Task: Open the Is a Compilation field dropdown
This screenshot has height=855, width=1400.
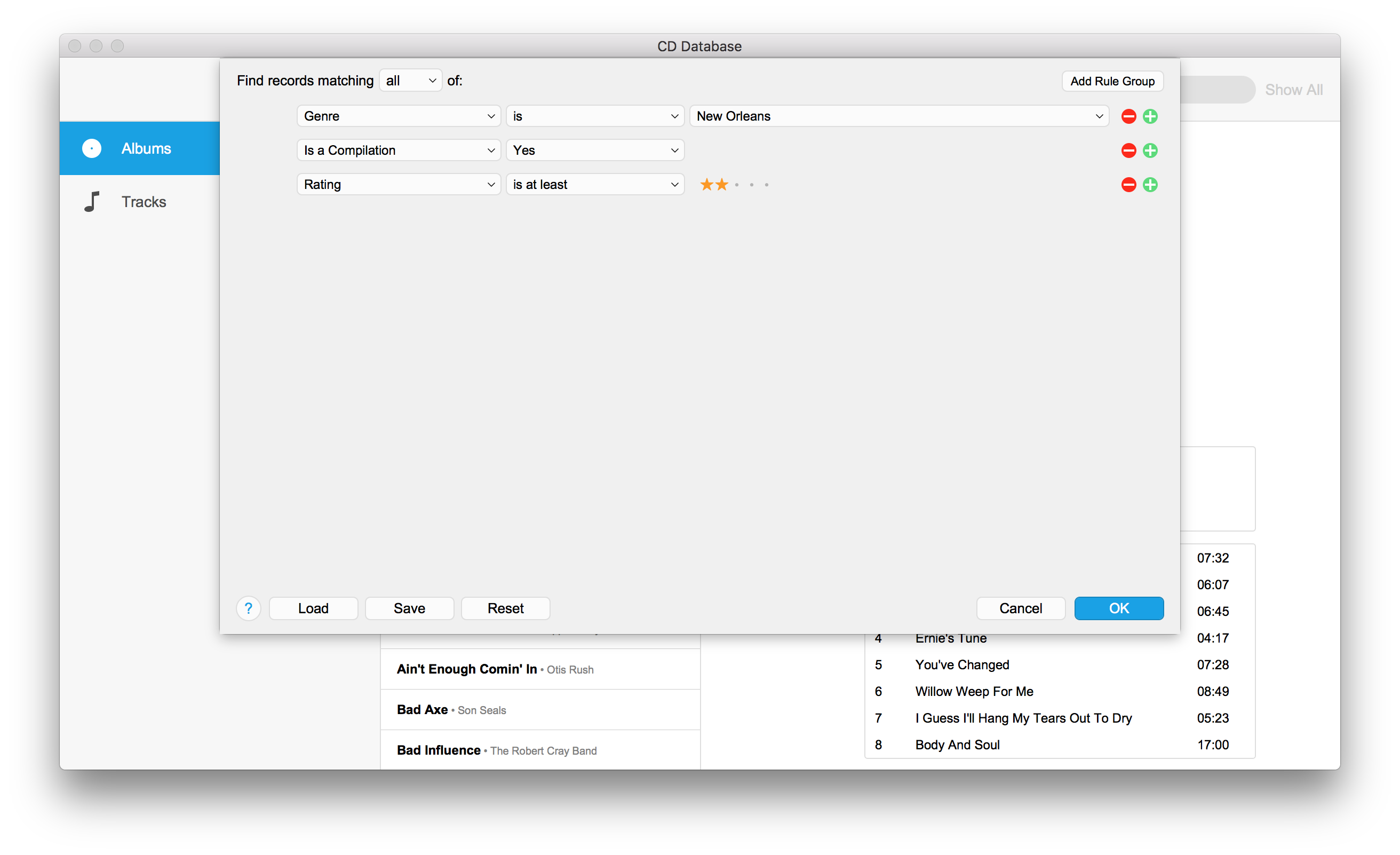Action: coord(399,150)
